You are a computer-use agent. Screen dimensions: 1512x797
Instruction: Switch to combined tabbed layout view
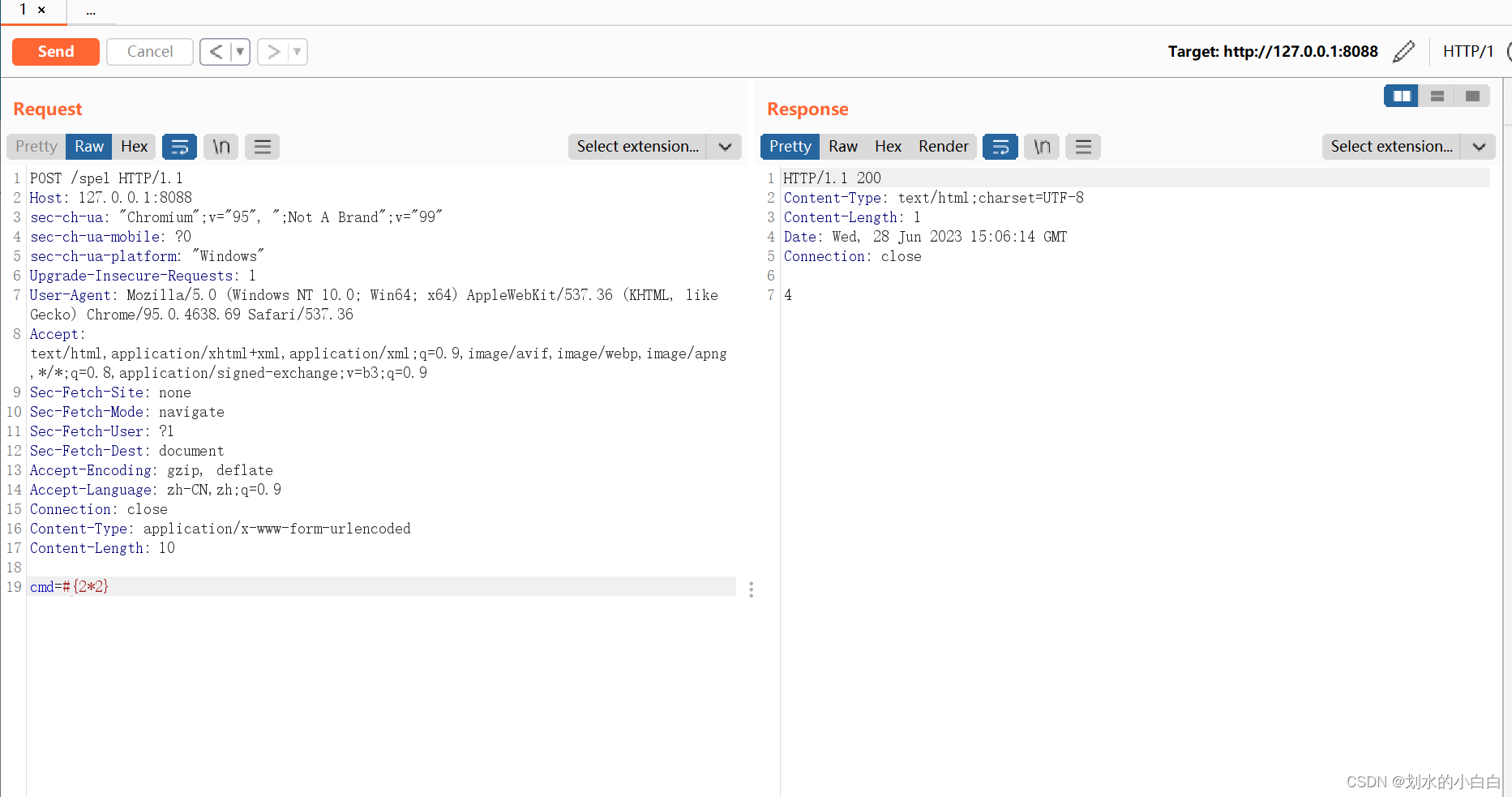pos(1473,96)
